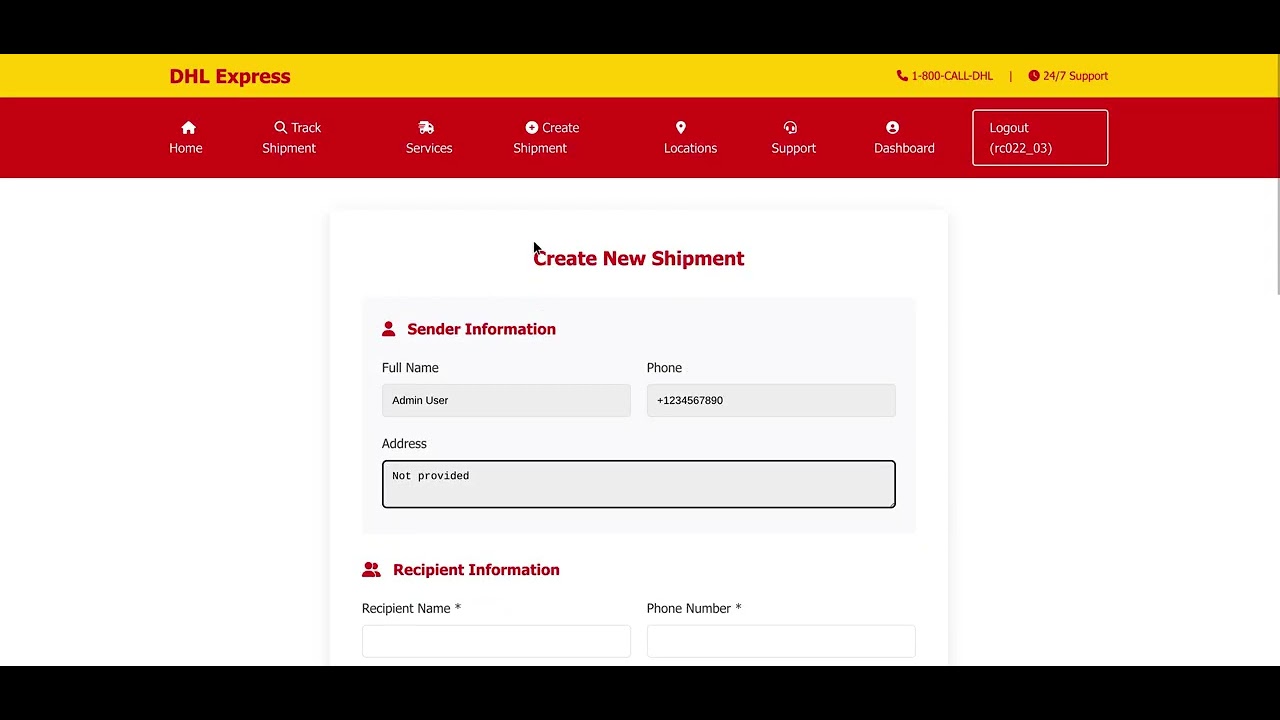The height and width of the screenshot is (720, 1280).
Task: Click the Address label
Action: 404,444
